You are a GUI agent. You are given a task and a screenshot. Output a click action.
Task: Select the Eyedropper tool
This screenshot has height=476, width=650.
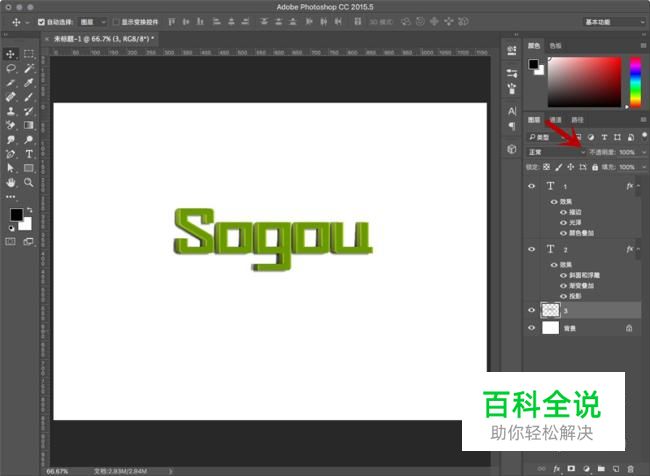[29, 83]
